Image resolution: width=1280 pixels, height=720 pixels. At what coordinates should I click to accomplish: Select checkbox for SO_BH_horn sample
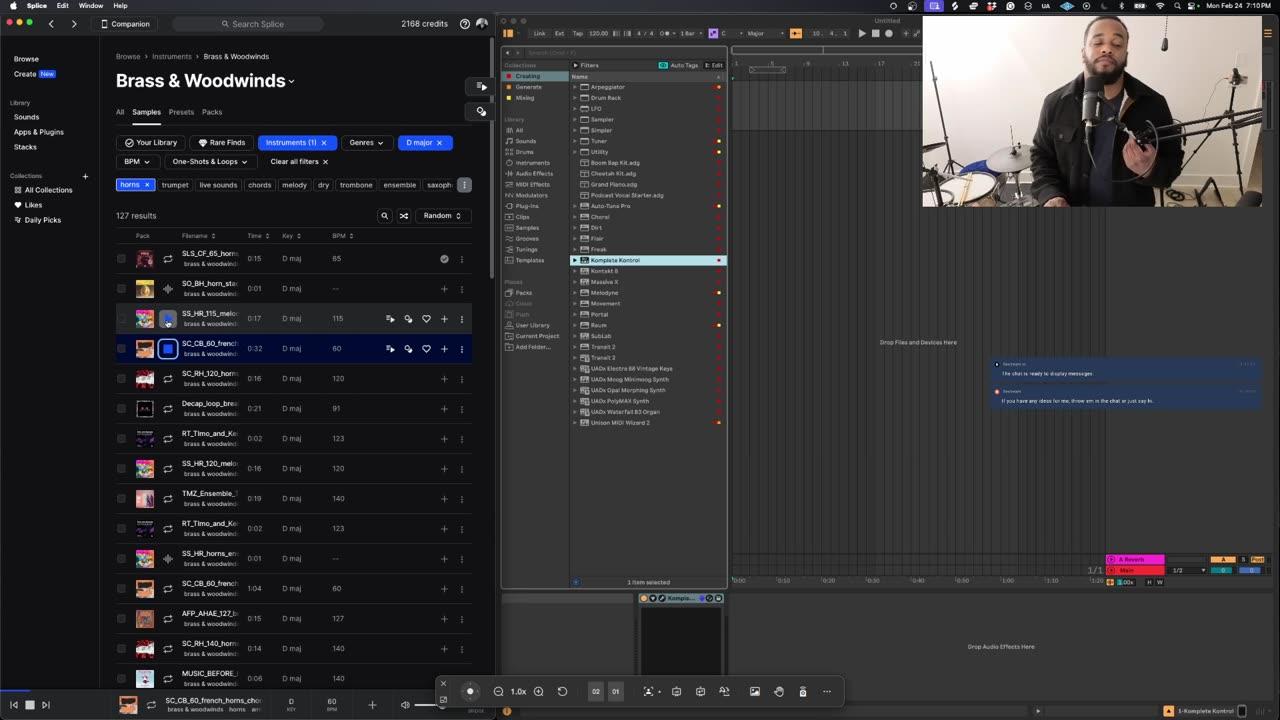pos(122,289)
